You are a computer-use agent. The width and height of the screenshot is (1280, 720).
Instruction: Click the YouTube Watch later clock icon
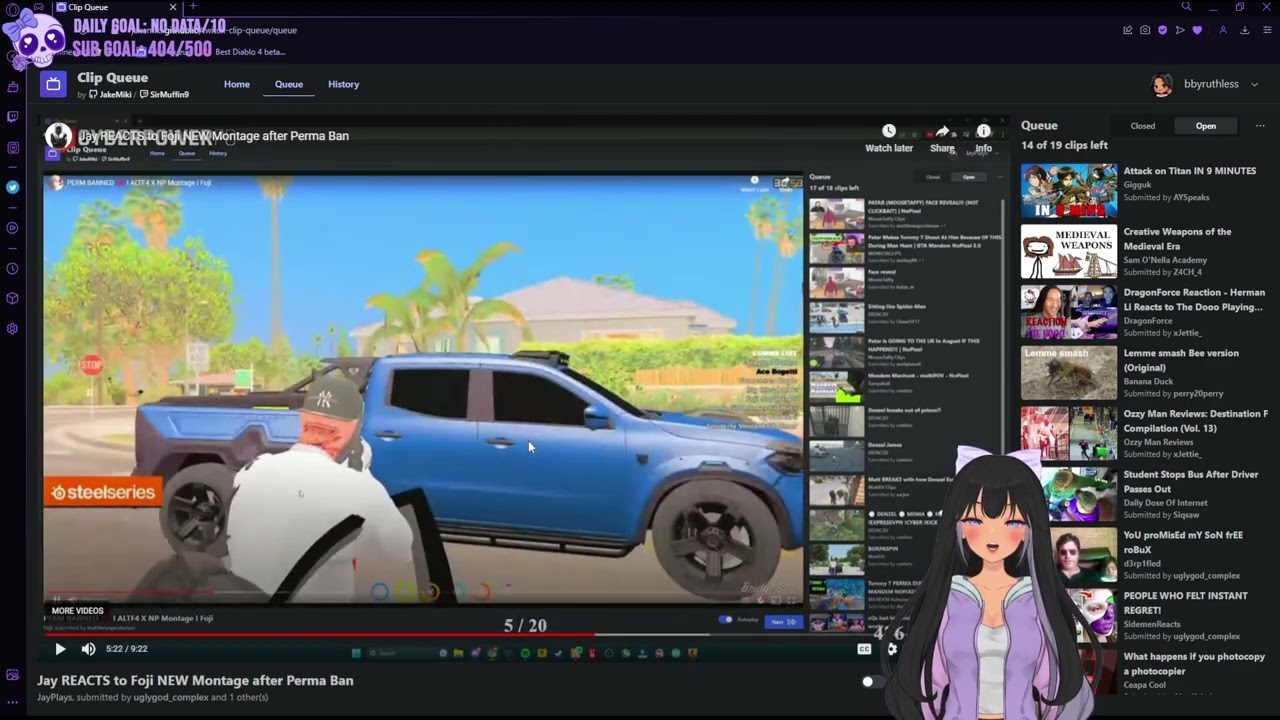point(888,131)
